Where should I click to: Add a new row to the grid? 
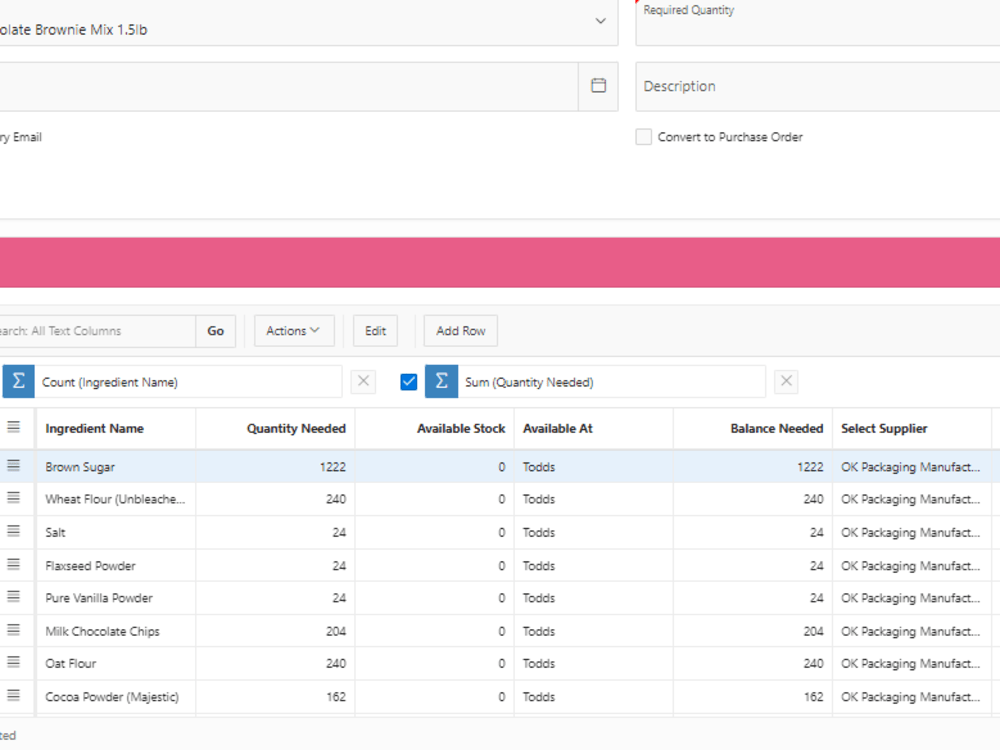460,330
